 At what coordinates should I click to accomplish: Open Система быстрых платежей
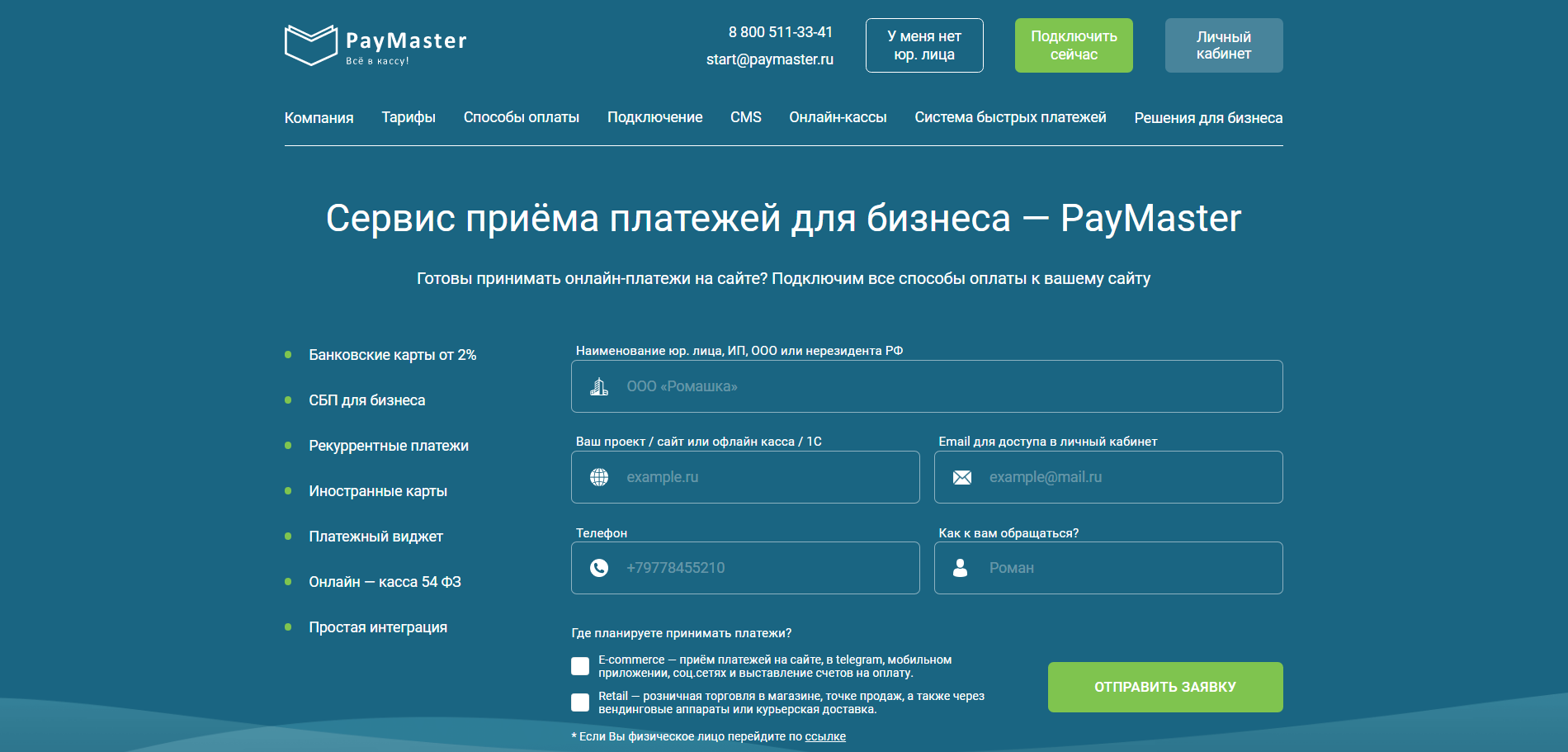click(1010, 117)
